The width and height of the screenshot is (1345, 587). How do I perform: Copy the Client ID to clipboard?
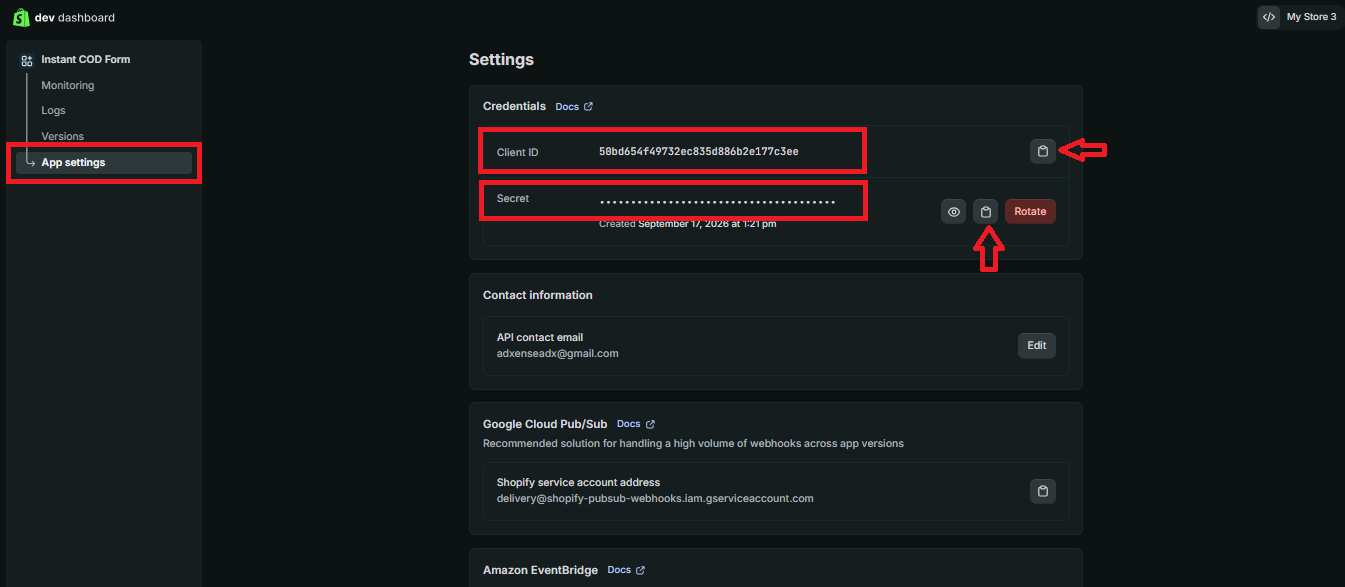pyautogui.click(x=1043, y=151)
